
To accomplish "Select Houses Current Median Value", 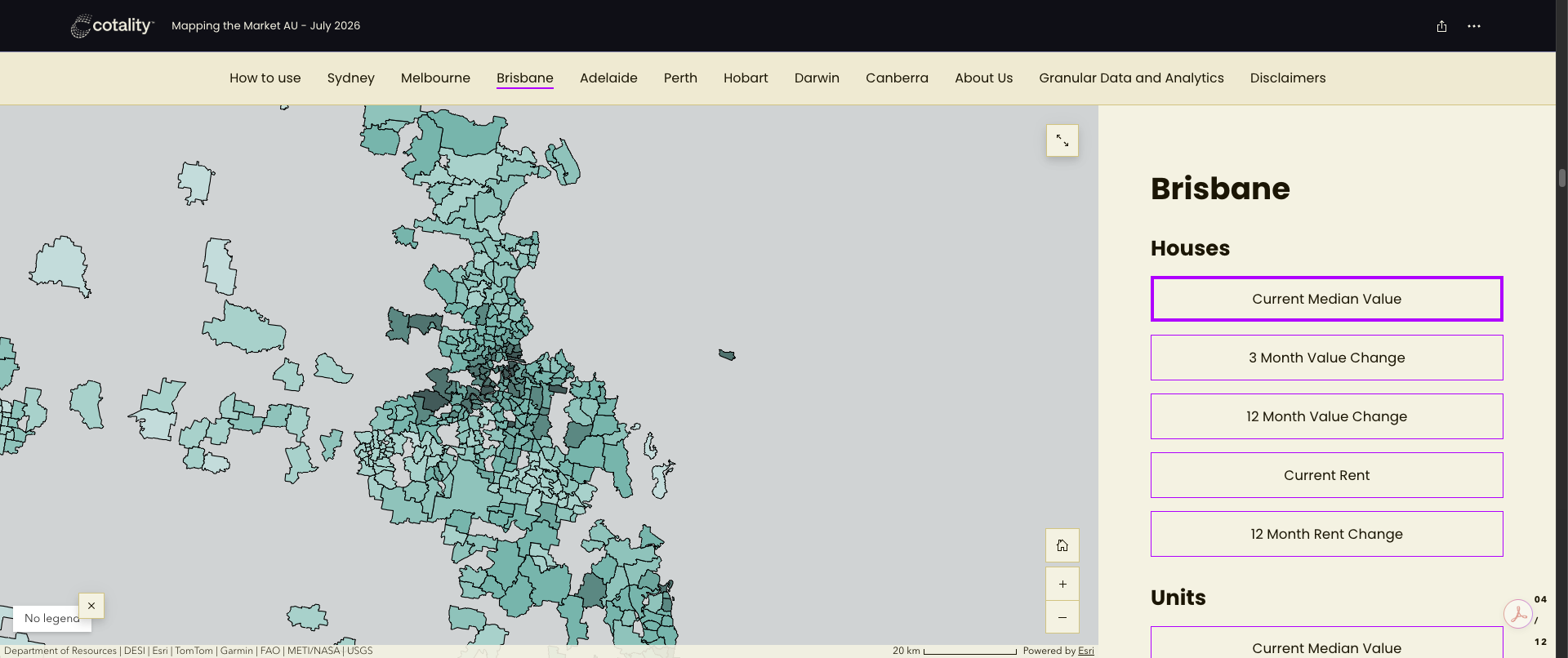I will [1327, 299].
